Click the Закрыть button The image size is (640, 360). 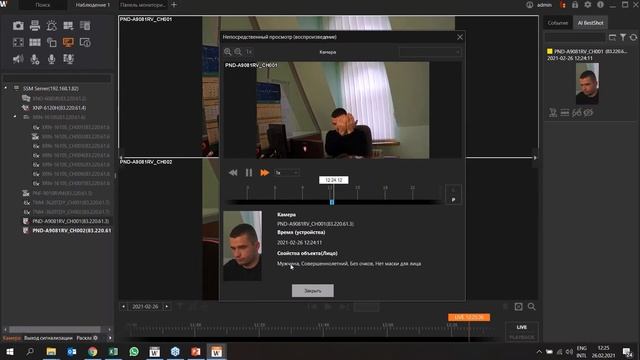pyautogui.click(x=313, y=291)
